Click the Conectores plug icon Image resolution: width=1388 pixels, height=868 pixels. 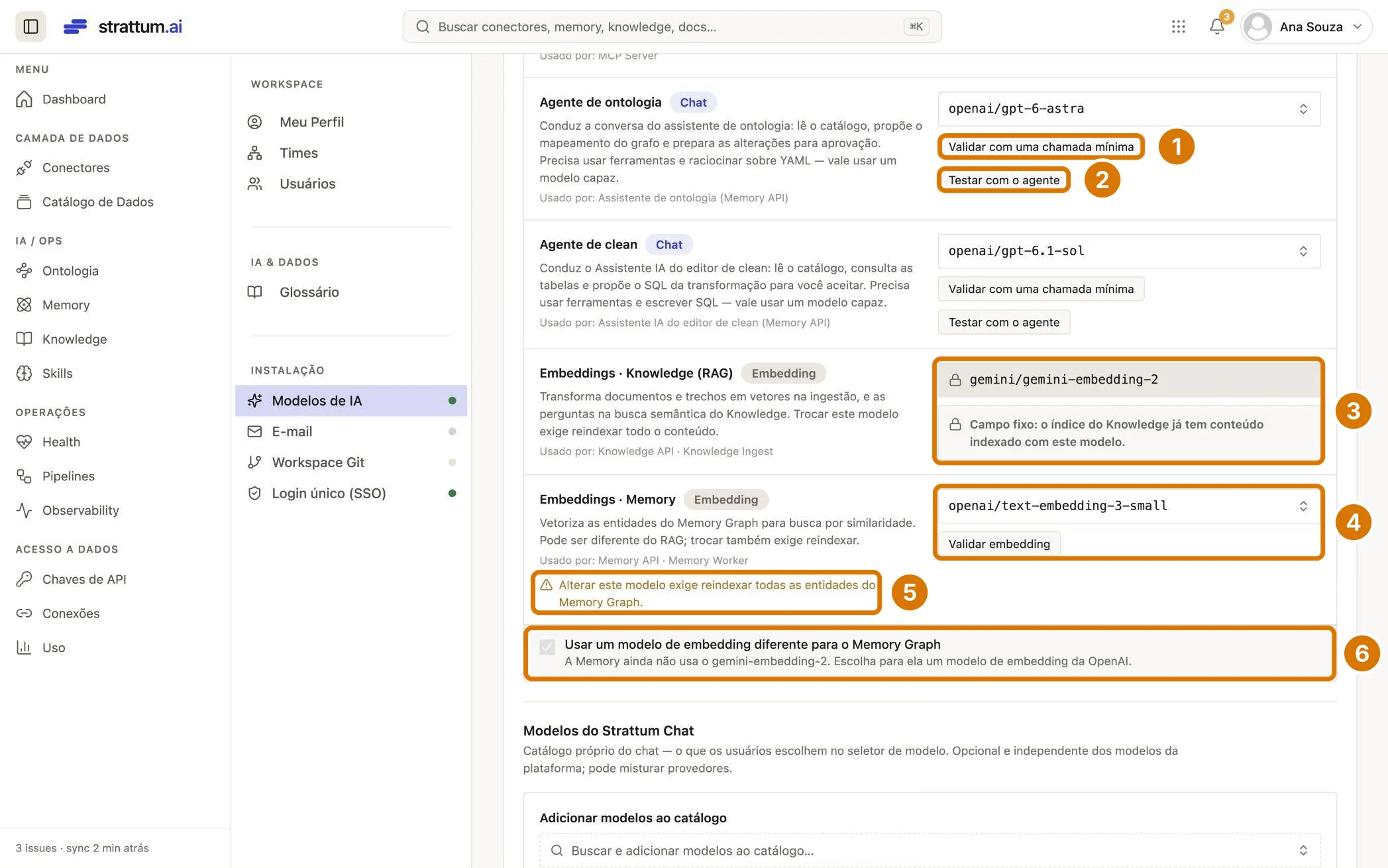pyautogui.click(x=25, y=168)
